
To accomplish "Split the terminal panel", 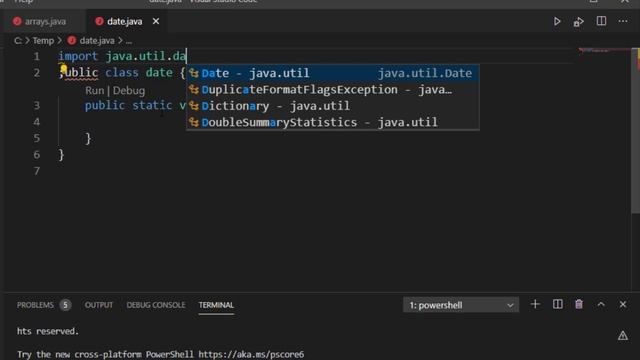I will [557, 304].
